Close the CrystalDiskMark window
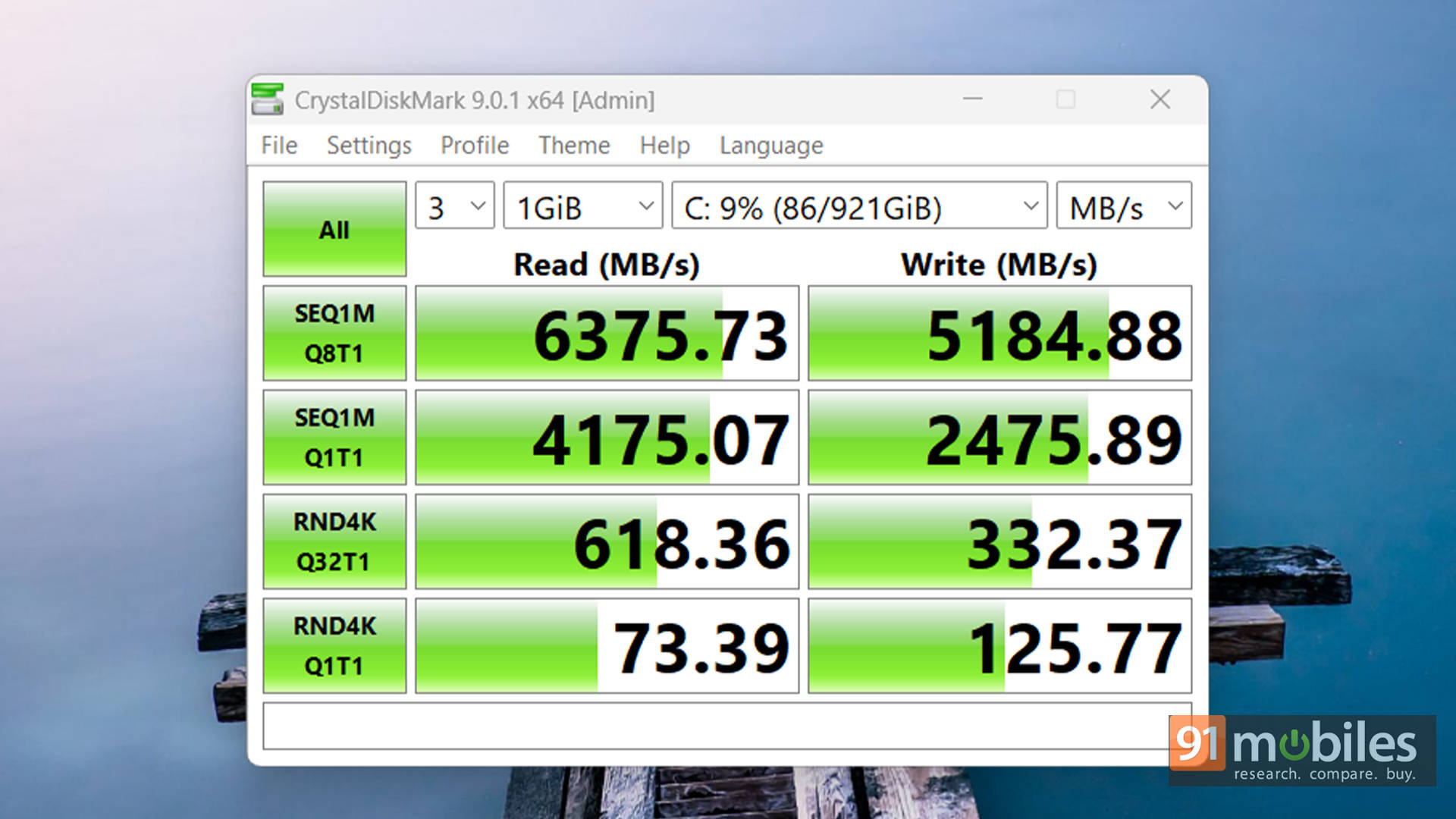 (1160, 99)
